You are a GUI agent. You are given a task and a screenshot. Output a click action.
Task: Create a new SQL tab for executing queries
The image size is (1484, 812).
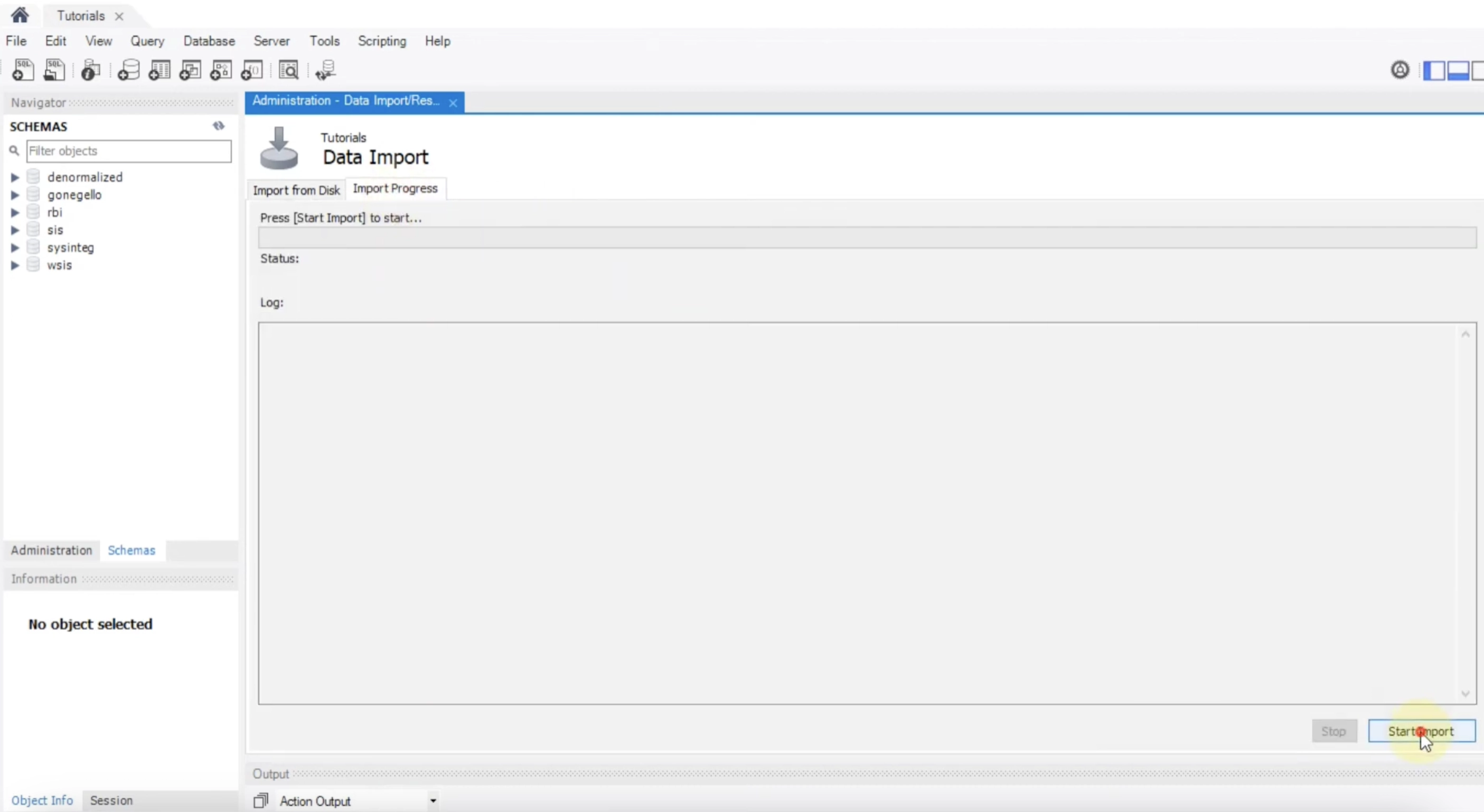pos(23,70)
